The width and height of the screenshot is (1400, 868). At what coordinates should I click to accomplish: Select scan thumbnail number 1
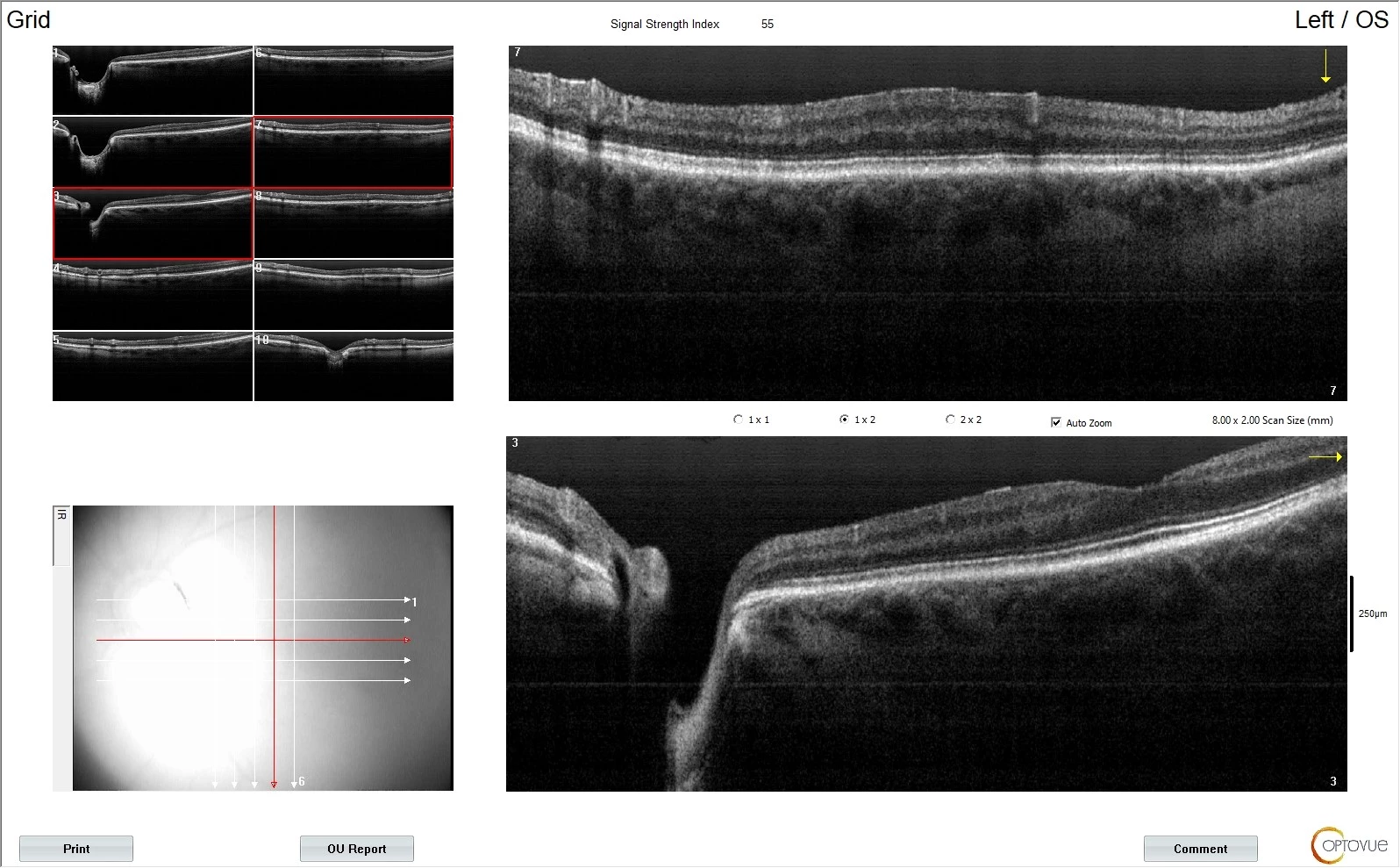(153, 80)
